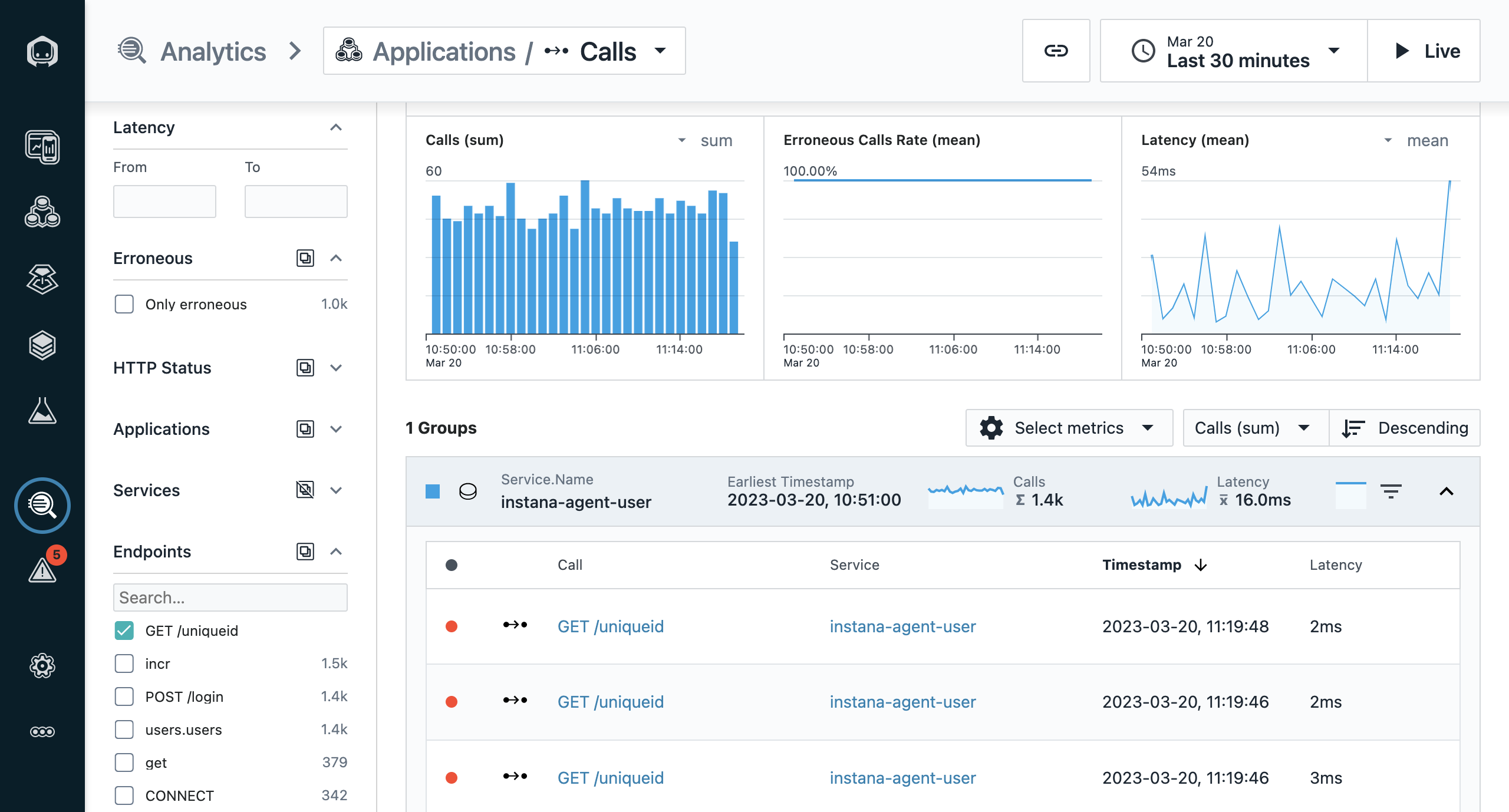Open the Settings gear in sidebar
This screenshot has width=1509, height=812.
pos(42,666)
